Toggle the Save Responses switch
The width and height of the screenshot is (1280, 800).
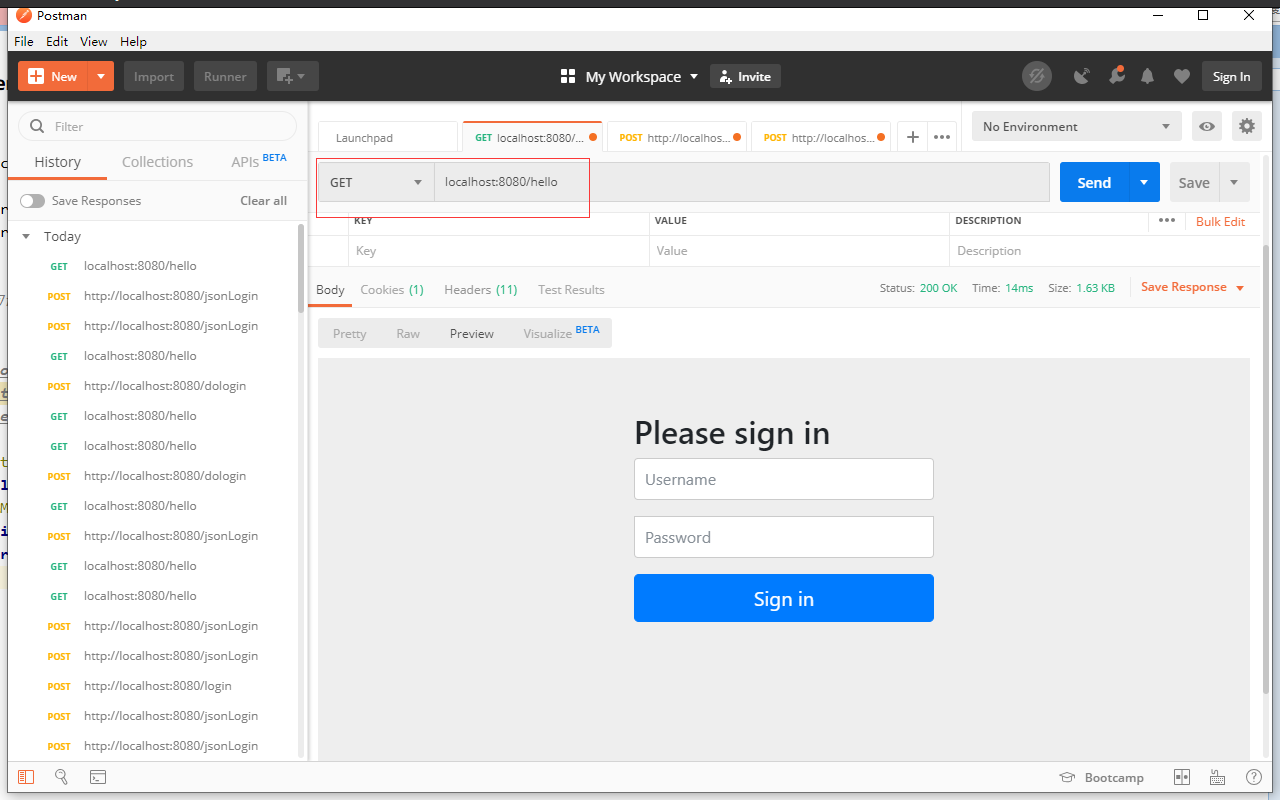point(33,201)
